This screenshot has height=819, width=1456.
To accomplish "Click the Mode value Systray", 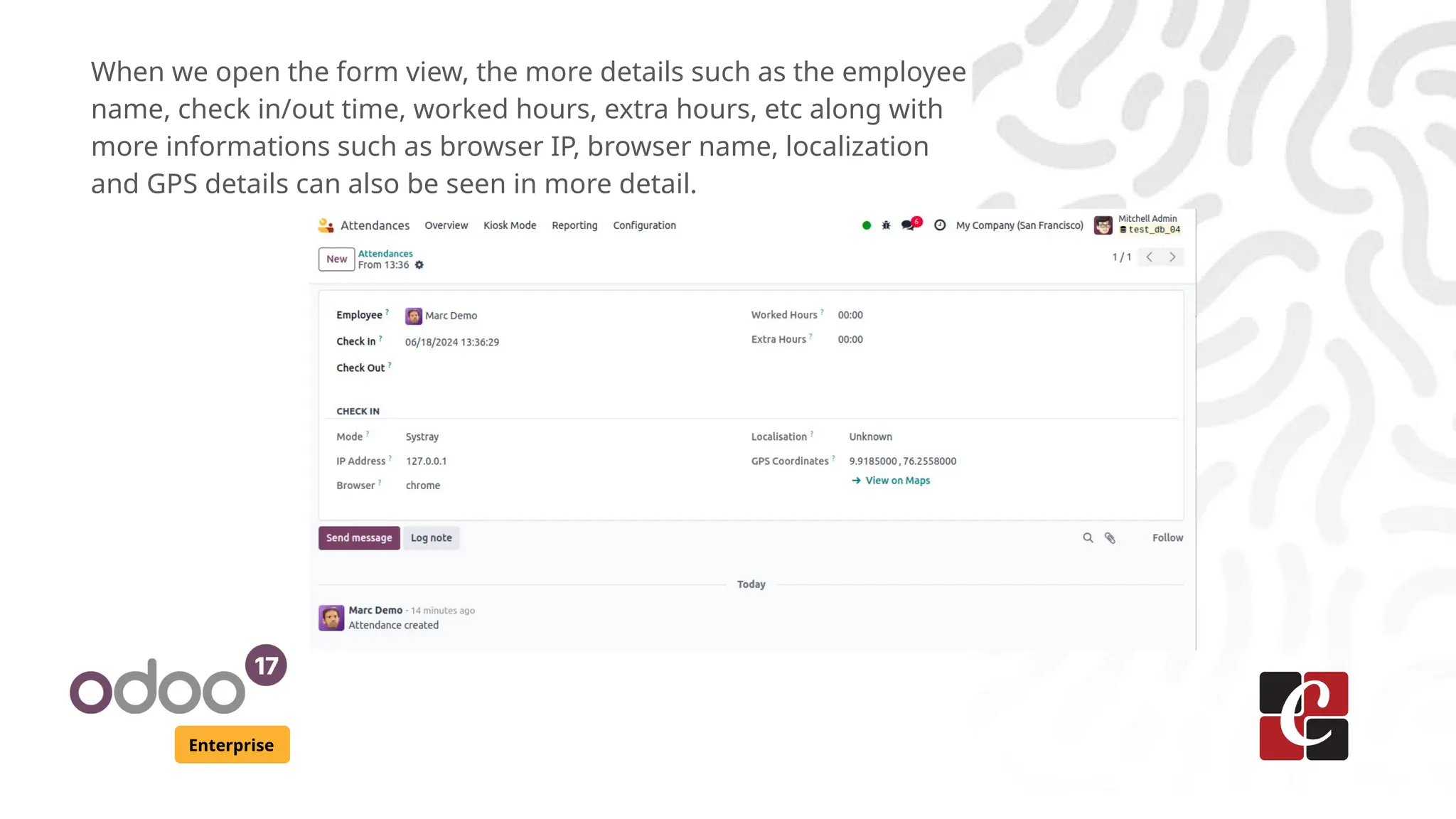I will pyautogui.click(x=422, y=437).
